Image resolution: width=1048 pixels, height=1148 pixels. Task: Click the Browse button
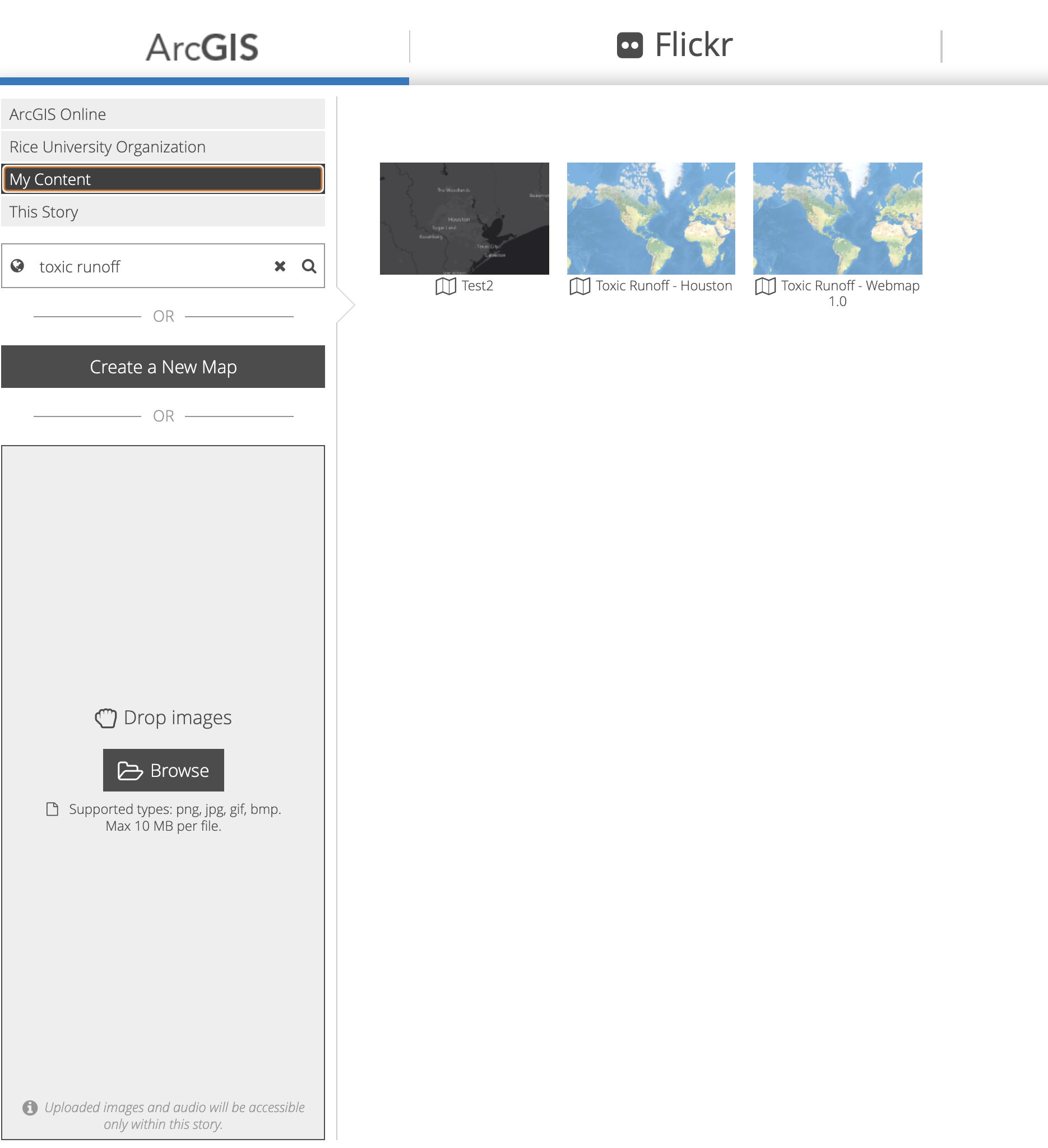click(x=164, y=770)
